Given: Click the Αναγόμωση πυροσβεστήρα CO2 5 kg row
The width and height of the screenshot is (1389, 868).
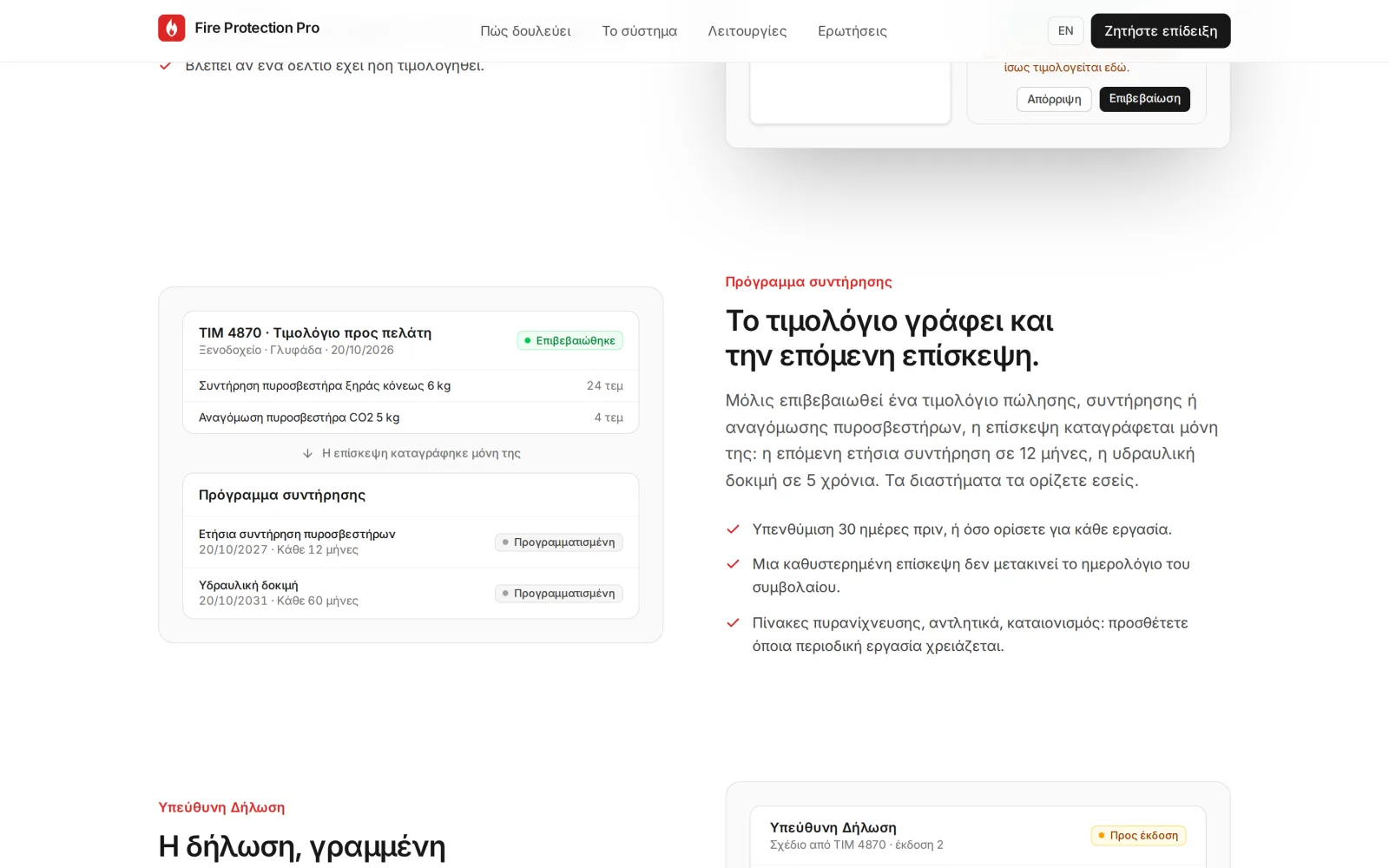Looking at the screenshot, I should (x=411, y=418).
